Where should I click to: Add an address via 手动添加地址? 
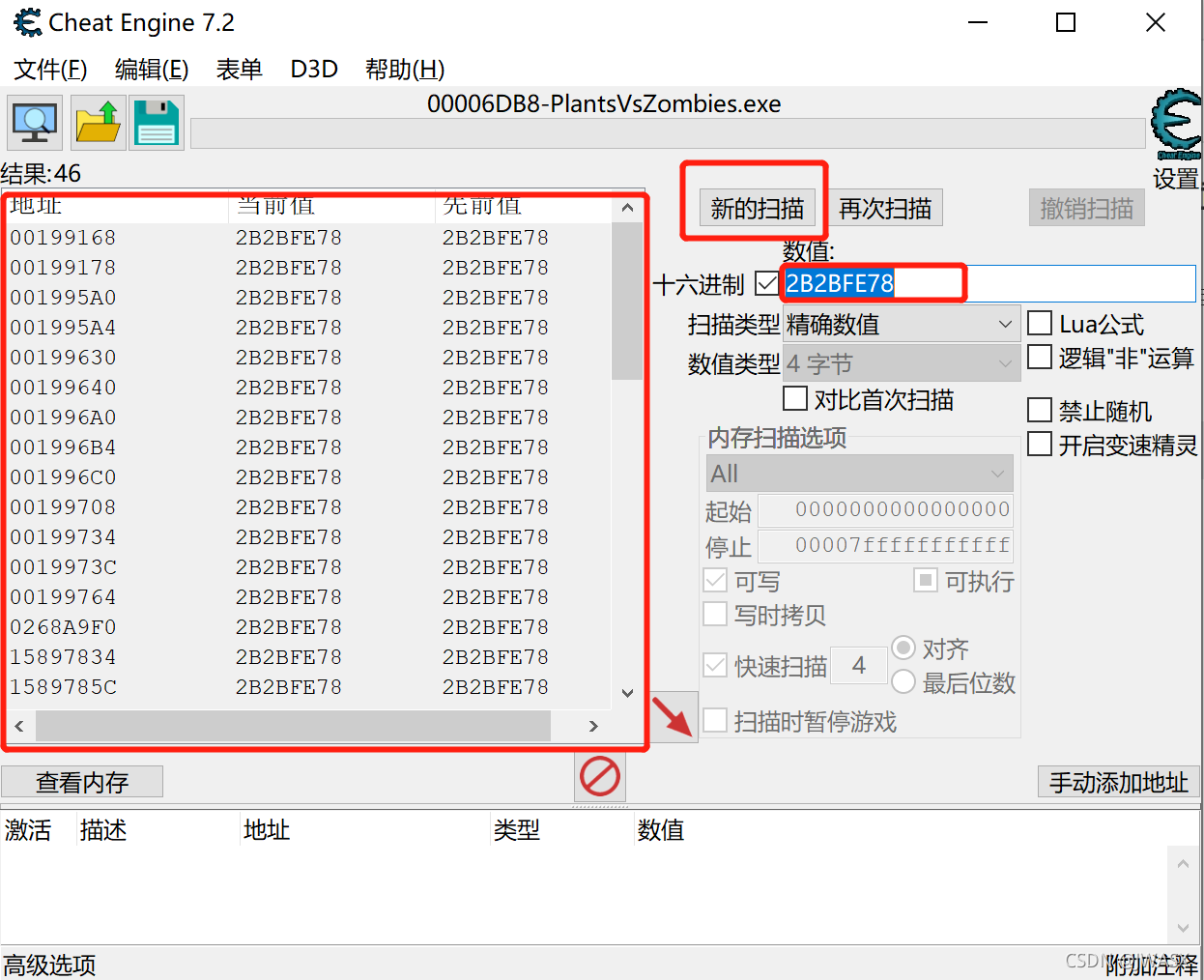(x=1119, y=782)
